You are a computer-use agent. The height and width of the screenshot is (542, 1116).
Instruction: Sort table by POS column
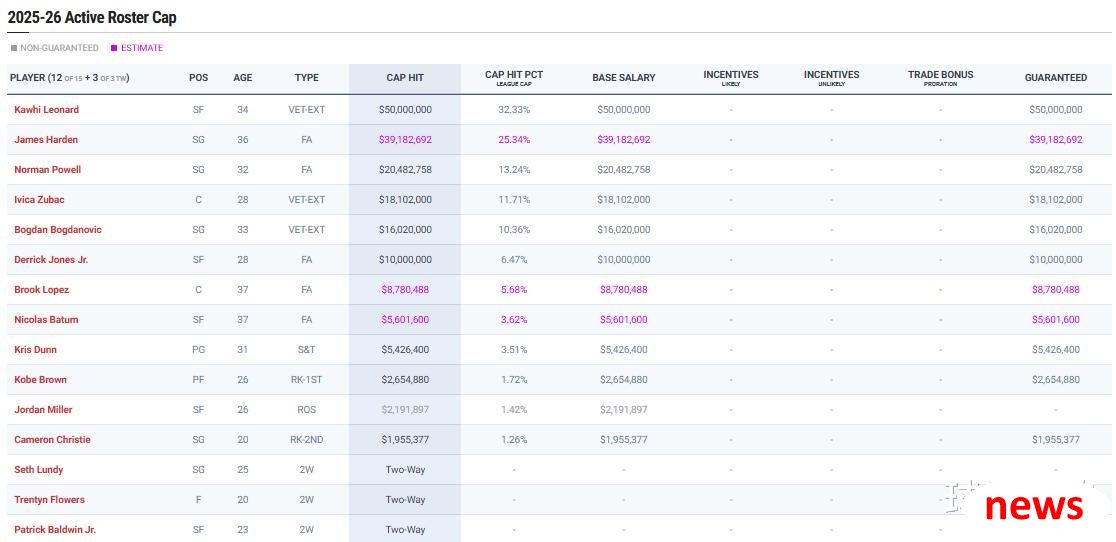coord(199,78)
